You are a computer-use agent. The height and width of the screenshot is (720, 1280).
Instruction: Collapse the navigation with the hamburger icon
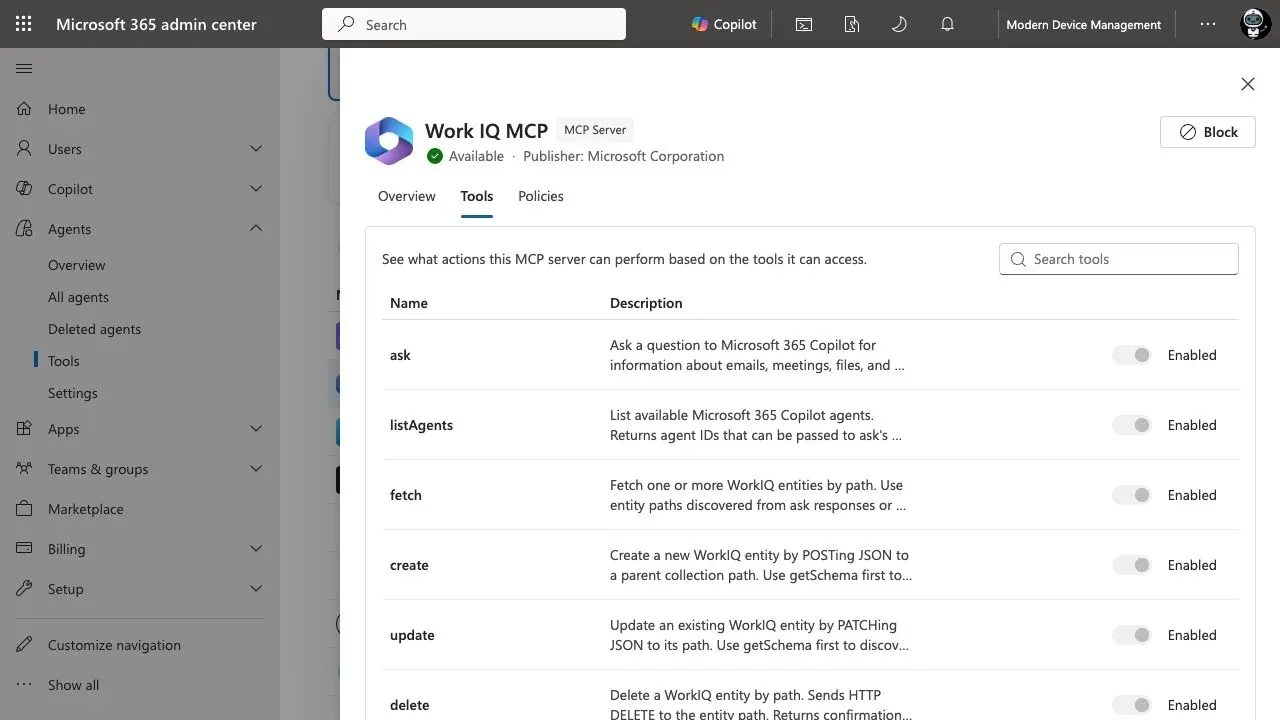coord(24,68)
